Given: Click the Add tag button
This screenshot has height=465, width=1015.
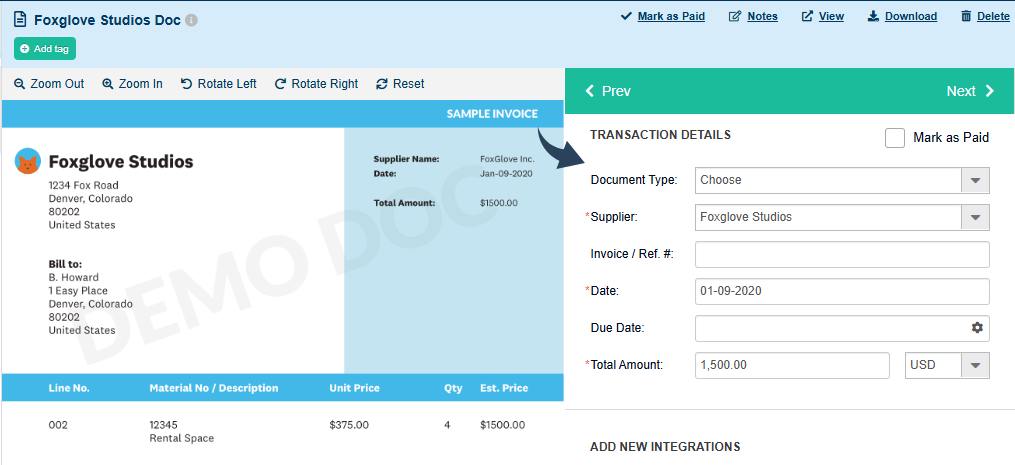Looking at the screenshot, I should pos(45,48).
